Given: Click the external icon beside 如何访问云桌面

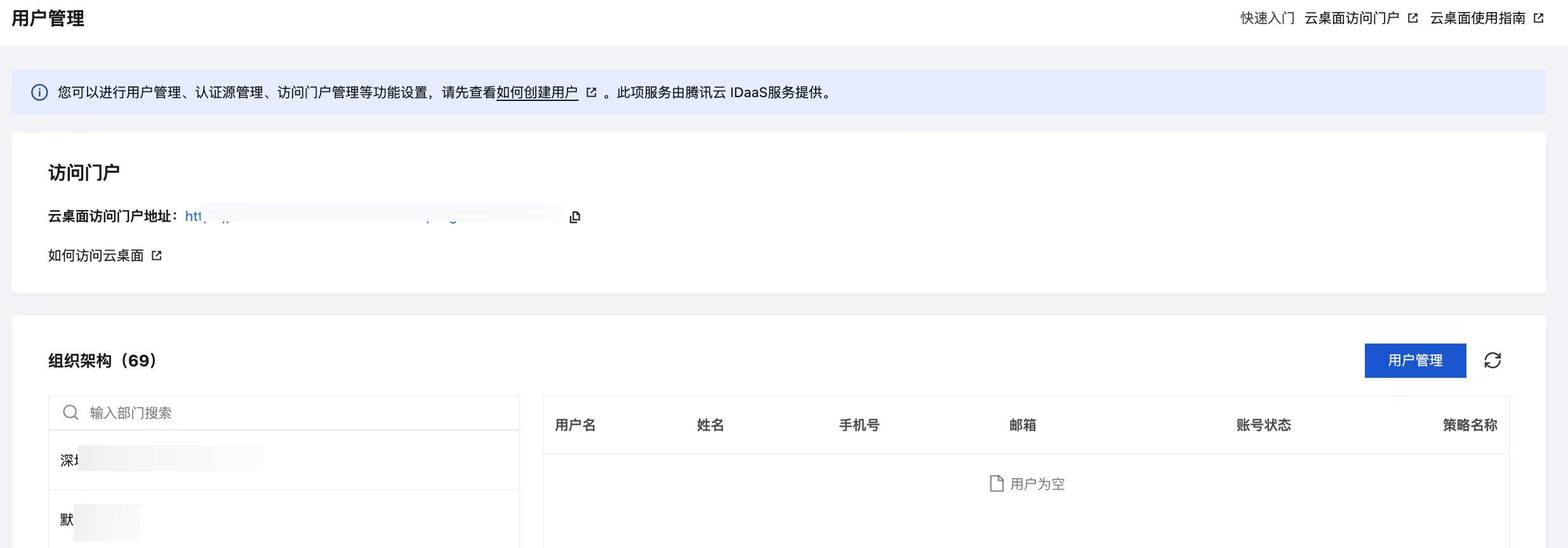Looking at the screenshot, I should (157, 255).
